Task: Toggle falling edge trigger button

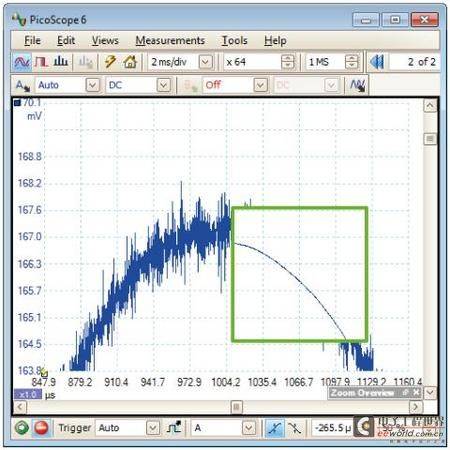Action: coord(294,428)
